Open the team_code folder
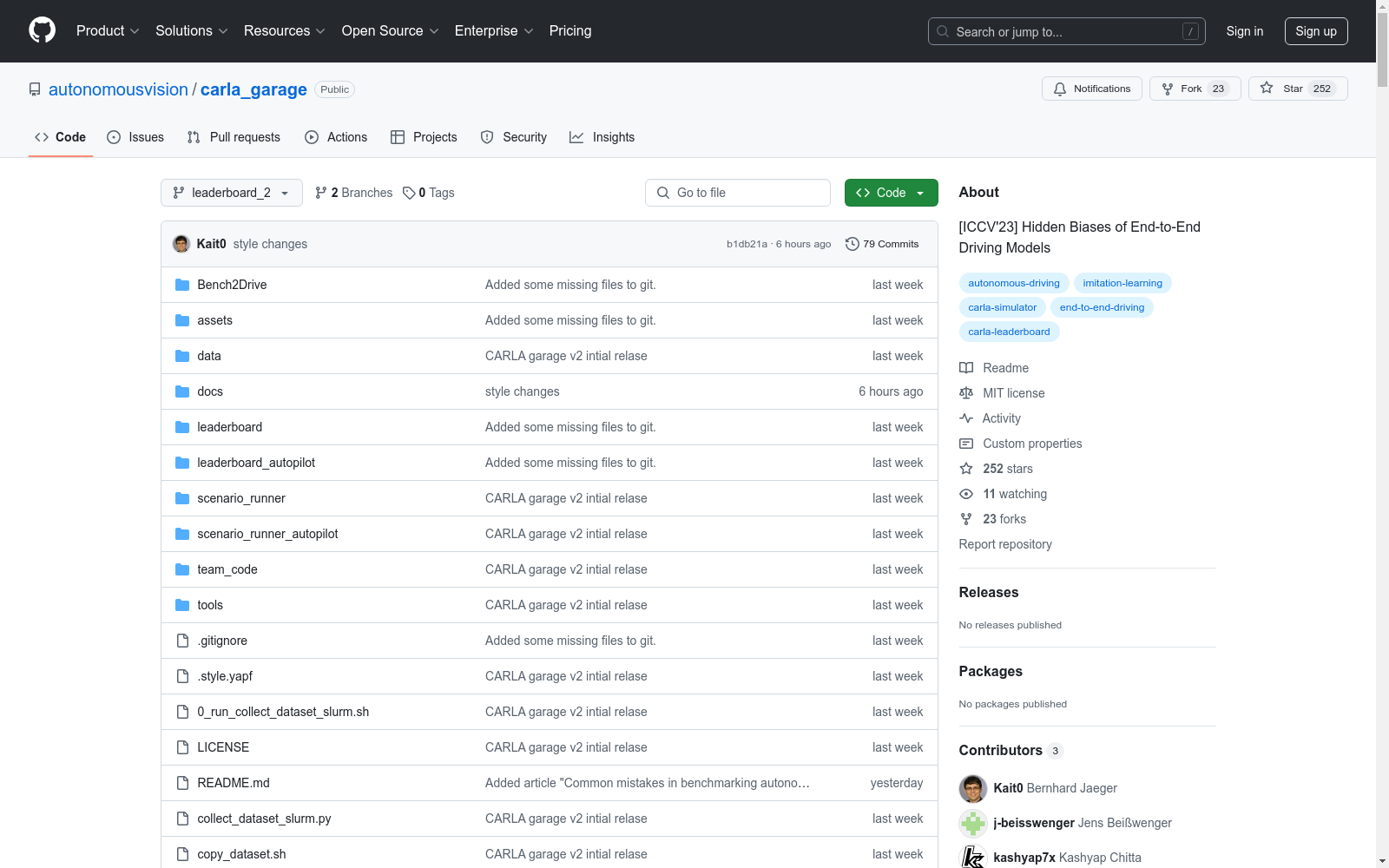1389x868 pixels. 227,569
